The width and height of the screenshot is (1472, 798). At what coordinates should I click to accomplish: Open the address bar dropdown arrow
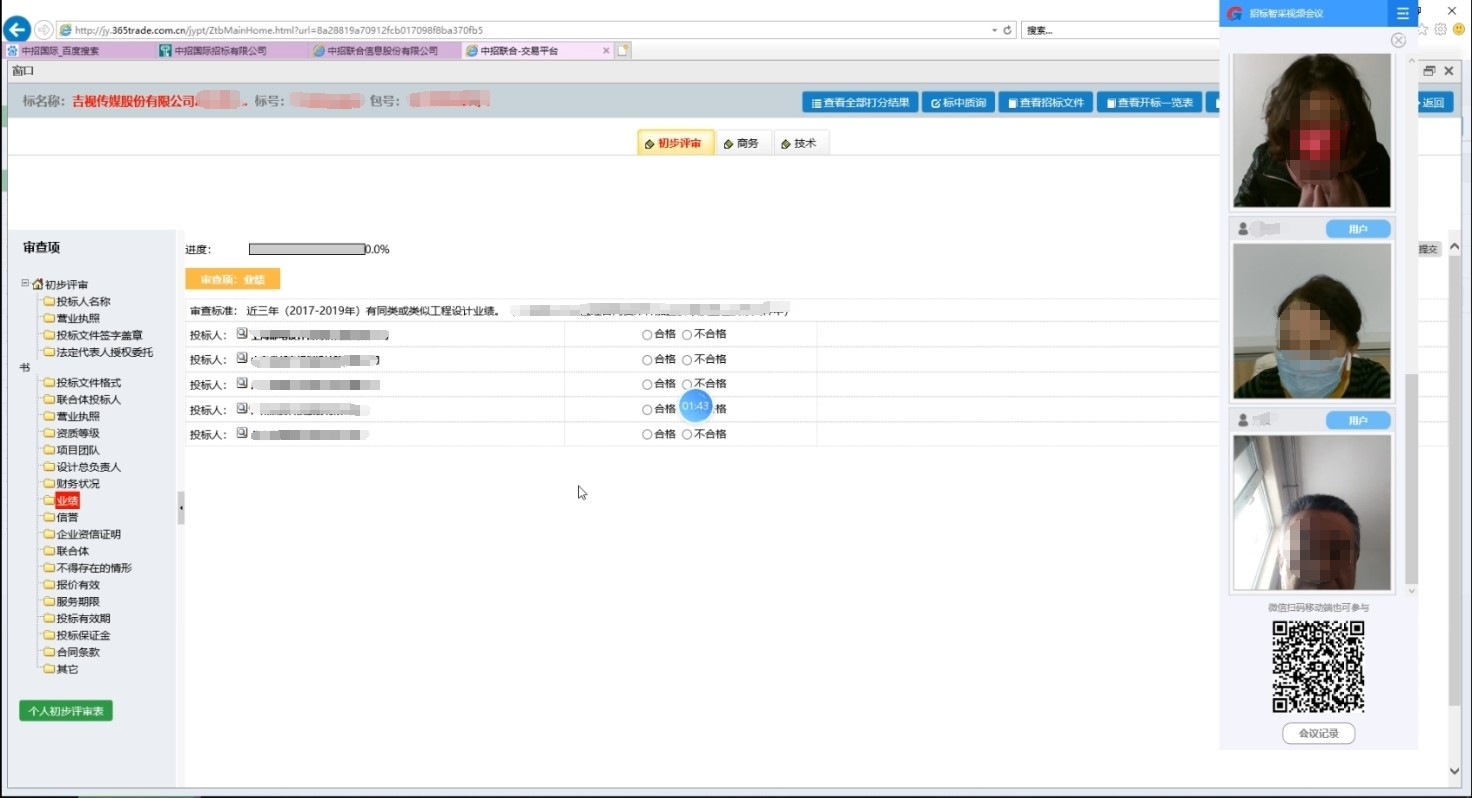click(994, 30)
